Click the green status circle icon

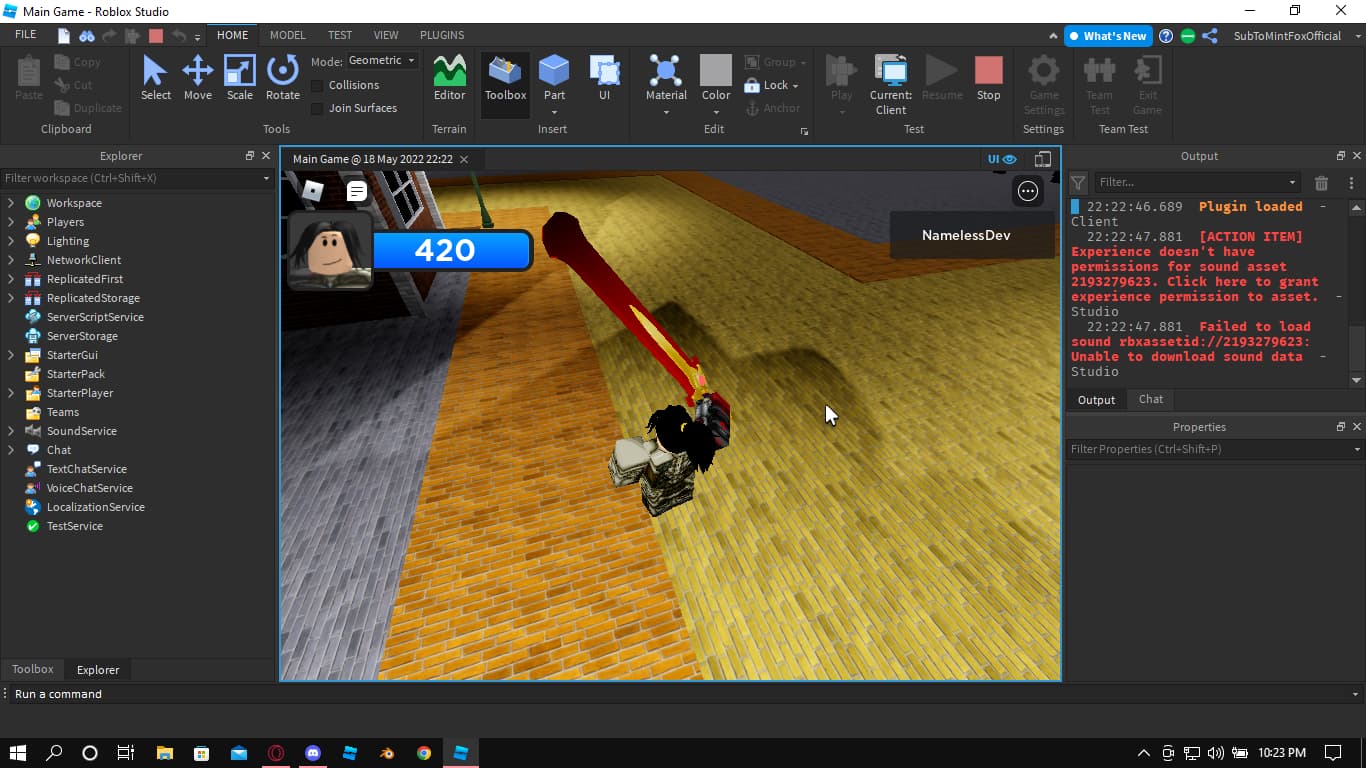pyautogui.click(x=1188, y=36)
